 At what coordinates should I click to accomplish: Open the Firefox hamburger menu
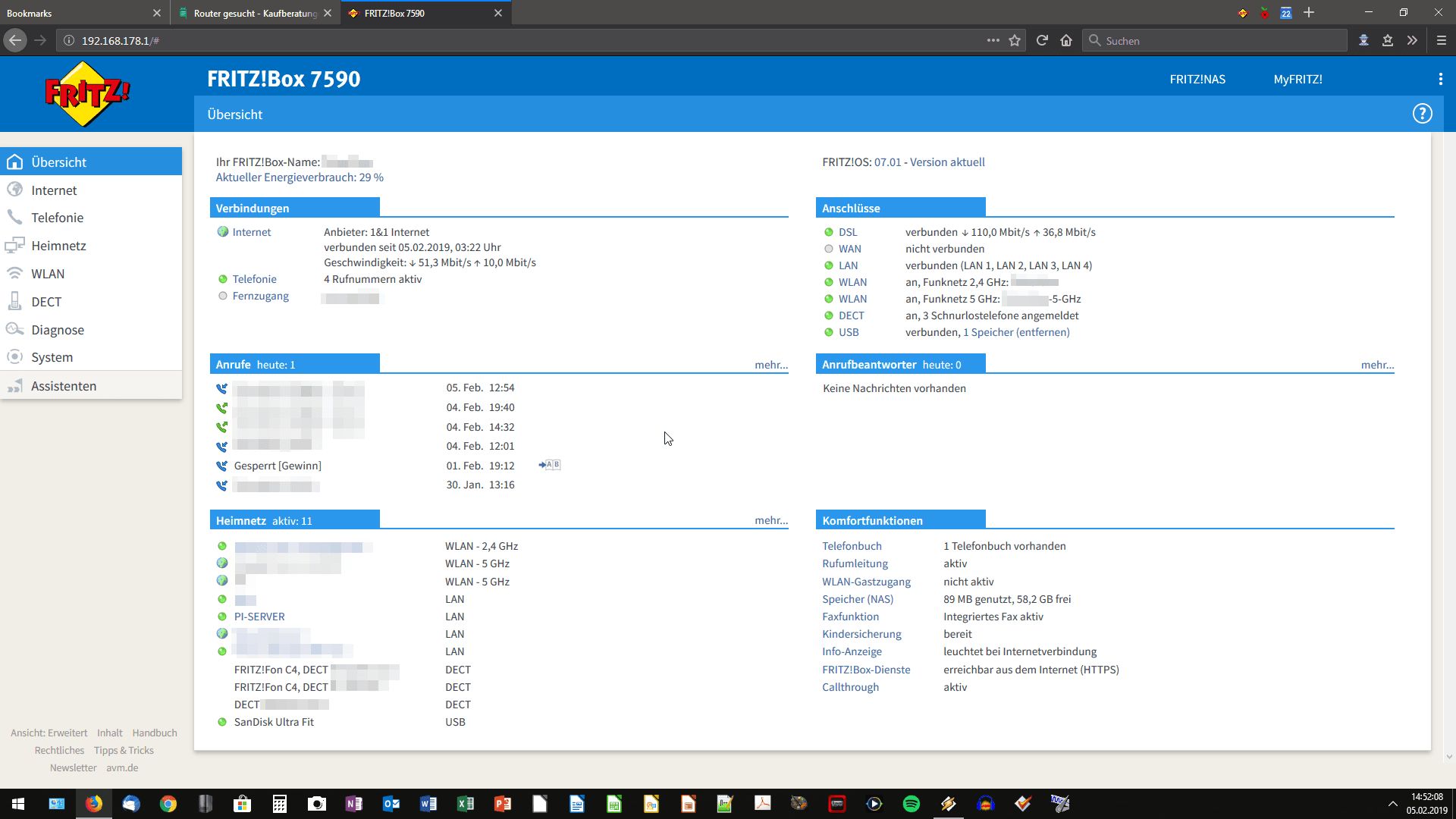click(x=1442, y=40)
